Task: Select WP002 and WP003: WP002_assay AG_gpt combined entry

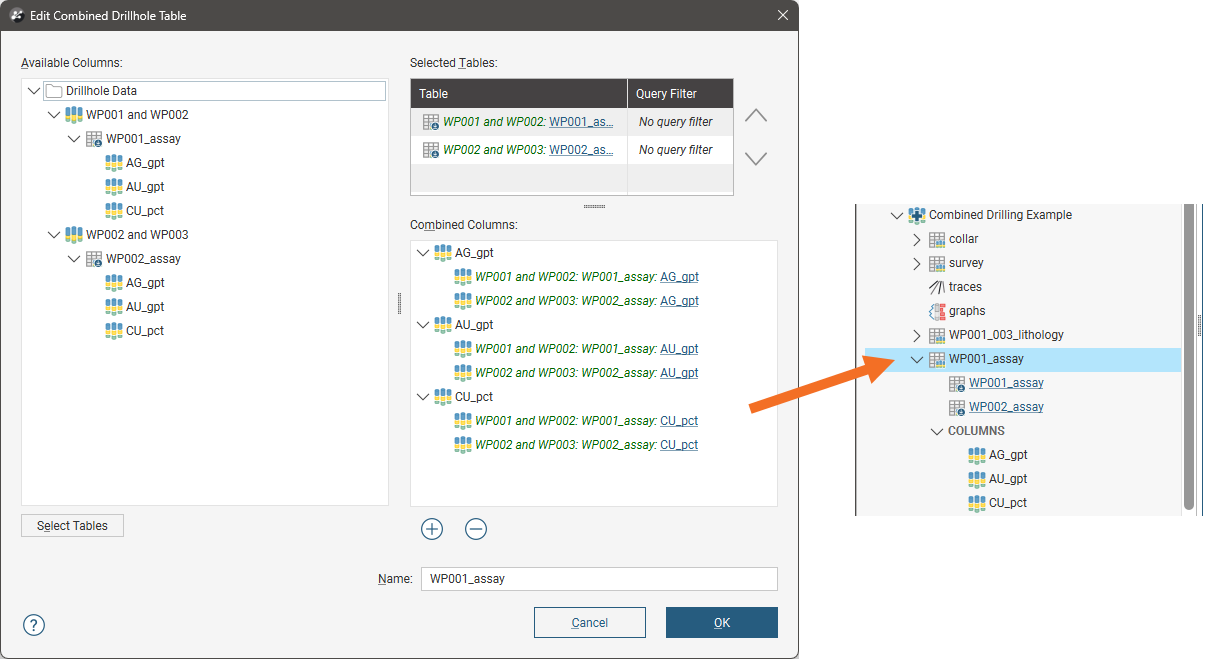Action: (587, 301)
